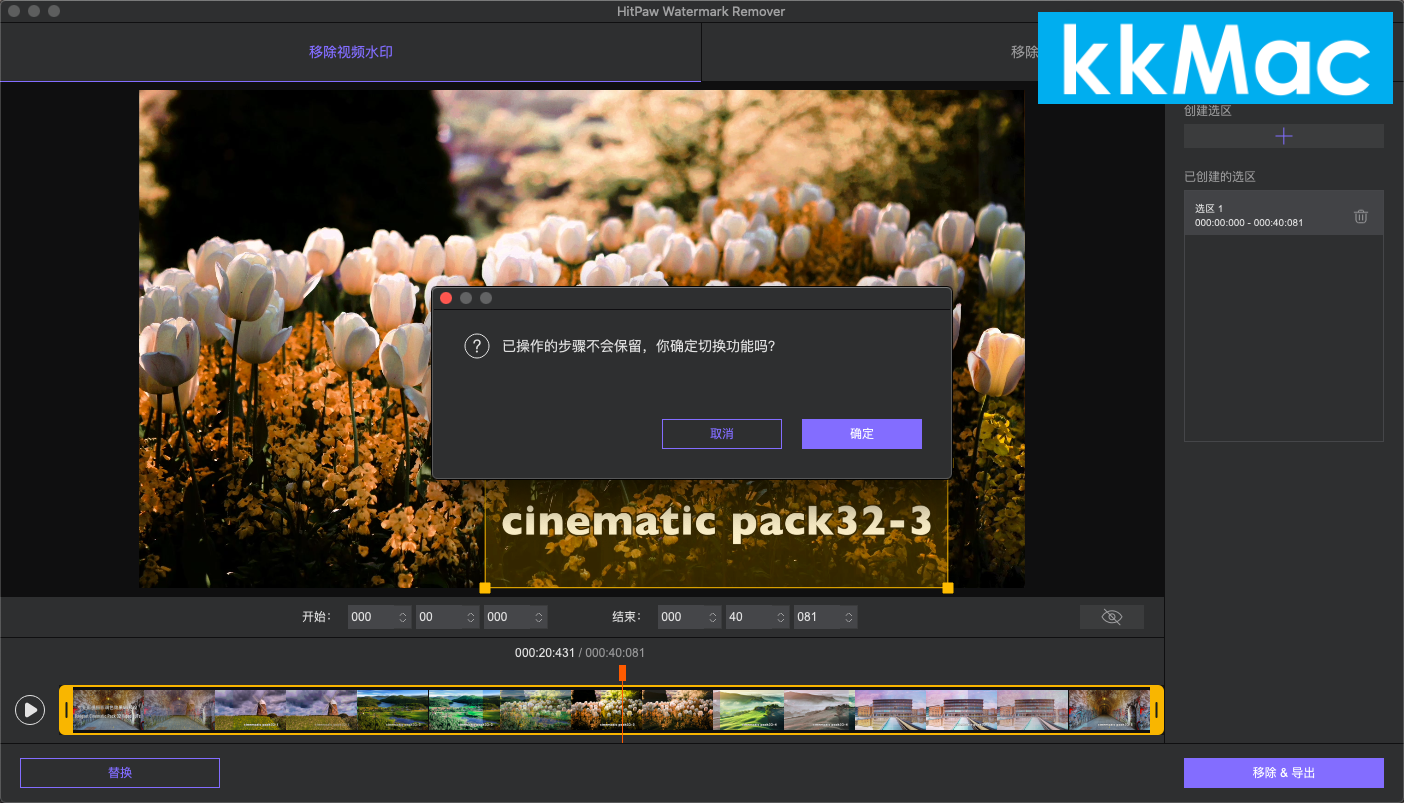Start export with 移除 & 导出

[x=1284, y=773]
